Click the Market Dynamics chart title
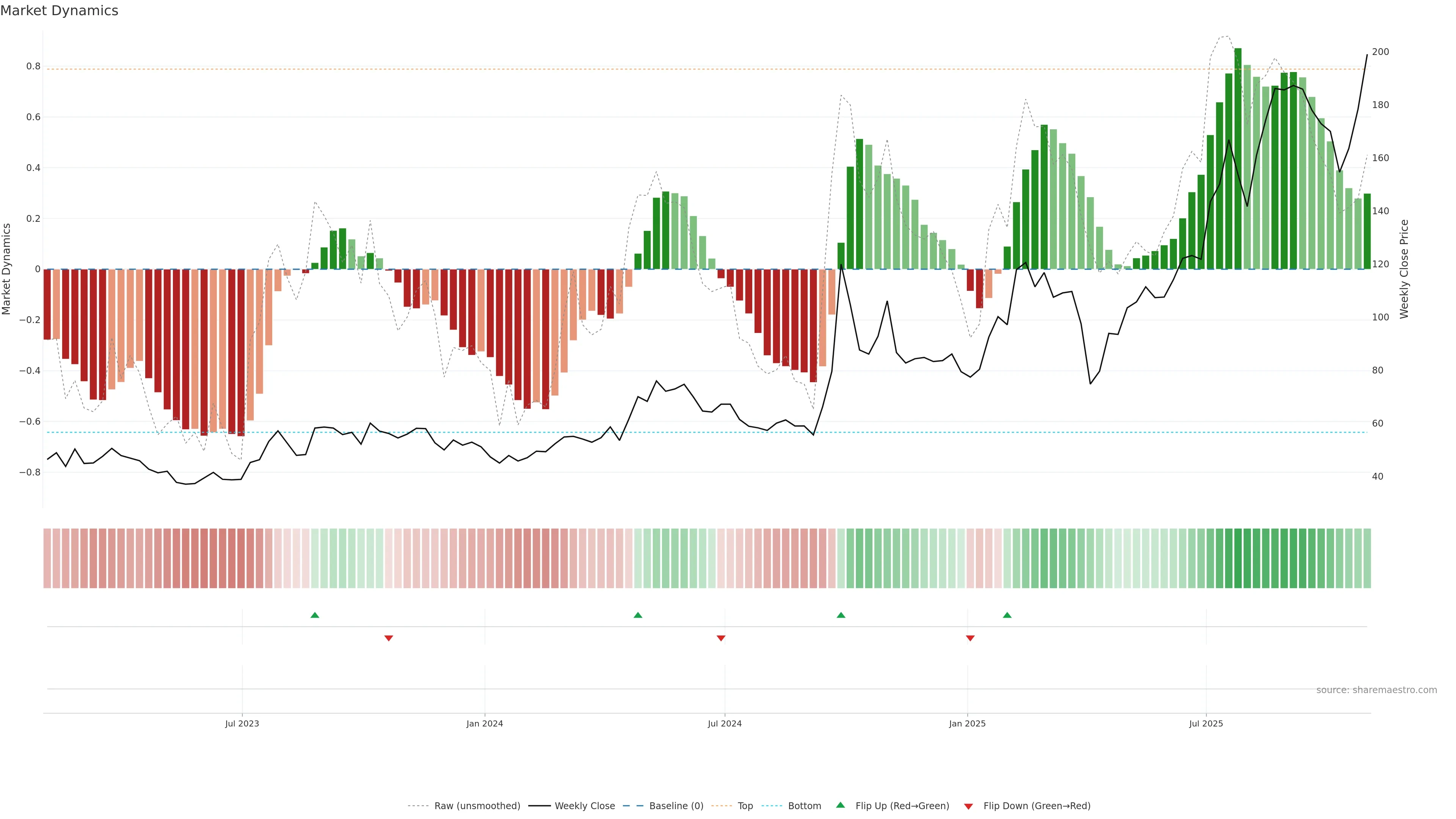The height and width of the screenshot is (819, 1456). (x=60, y=11)
